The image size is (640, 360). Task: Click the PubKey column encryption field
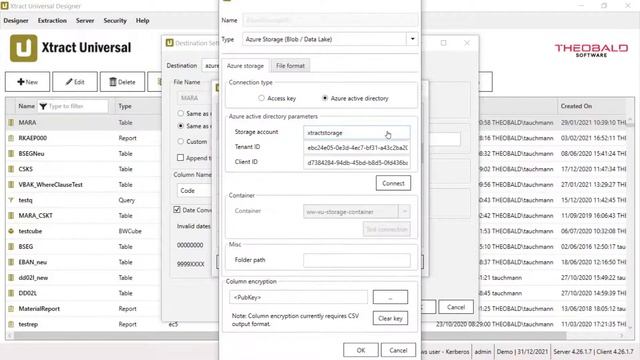pos(298,297)
